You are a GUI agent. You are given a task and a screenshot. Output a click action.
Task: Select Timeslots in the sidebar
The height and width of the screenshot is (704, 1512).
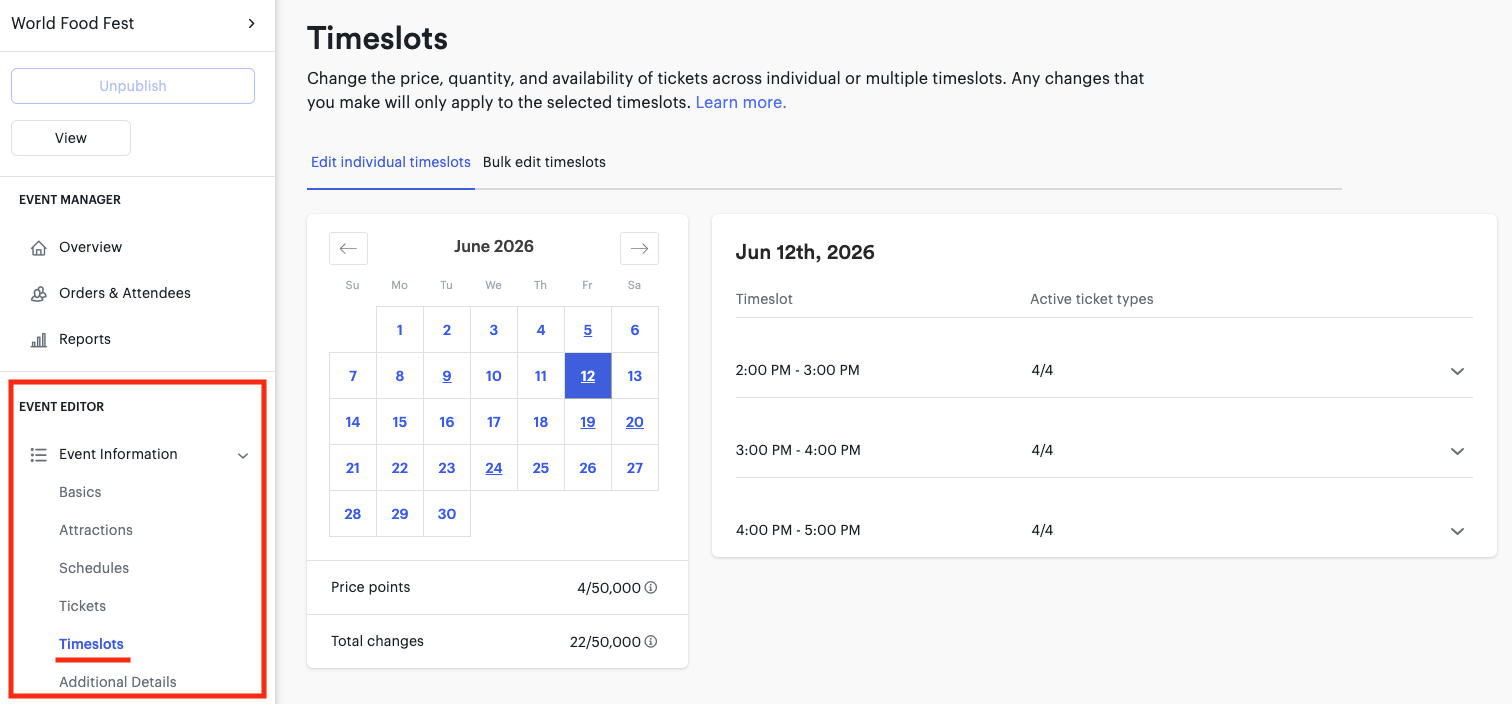click(91, 644)
